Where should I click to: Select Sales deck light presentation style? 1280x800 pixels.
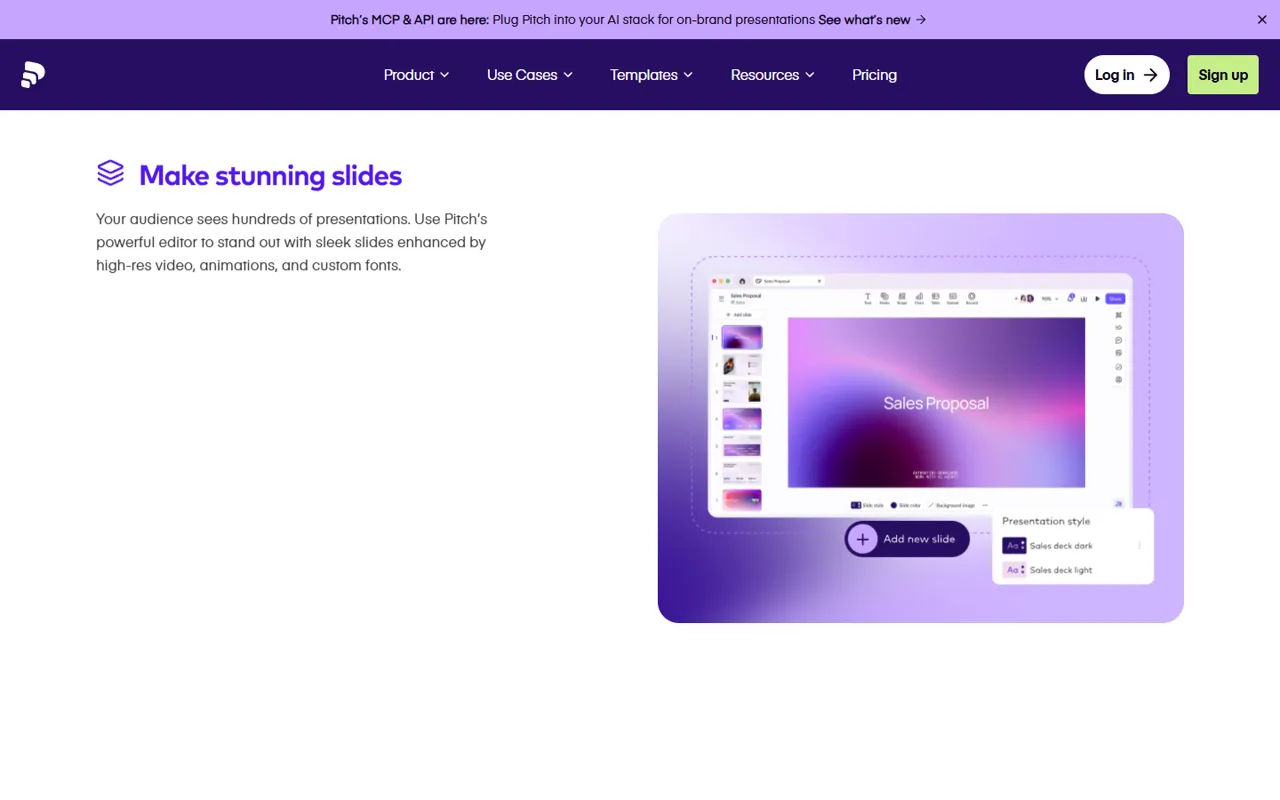click(x=1061, y=570)
